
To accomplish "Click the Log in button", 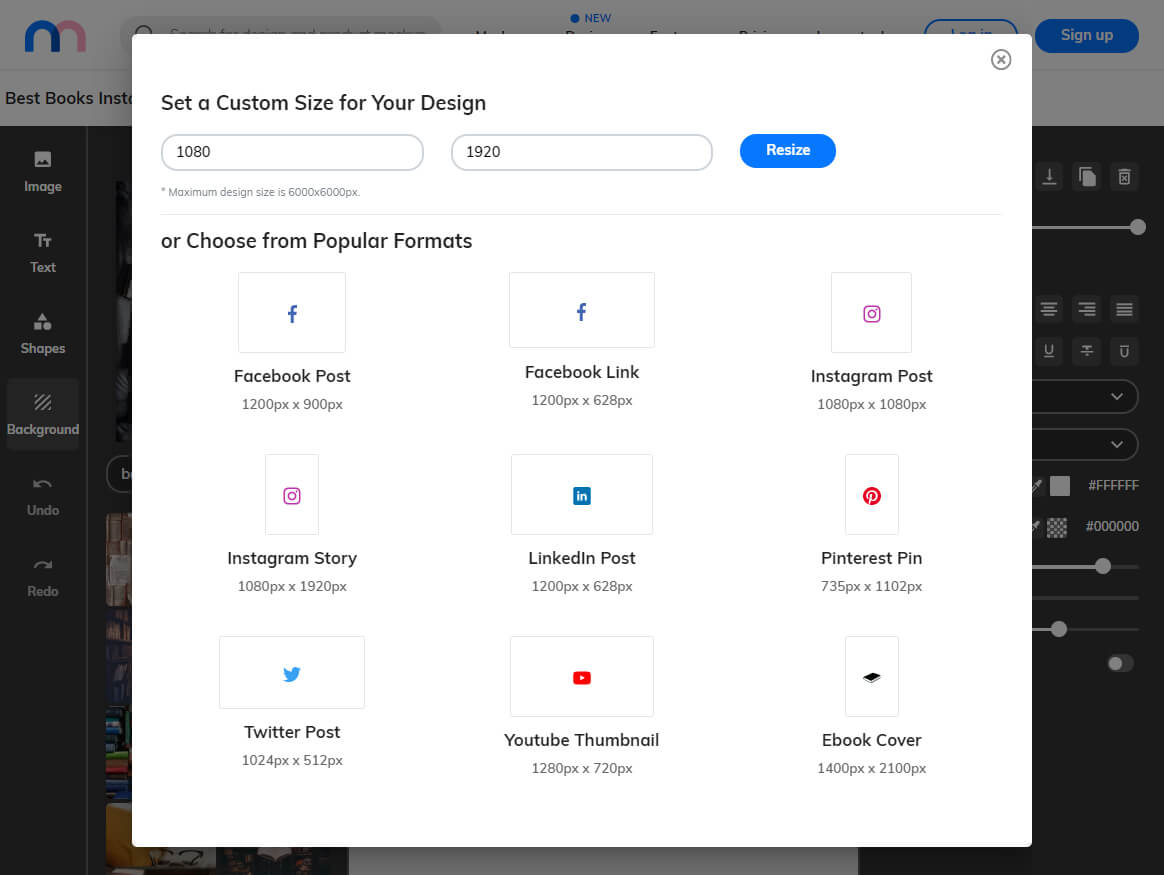I will point(971,27).
